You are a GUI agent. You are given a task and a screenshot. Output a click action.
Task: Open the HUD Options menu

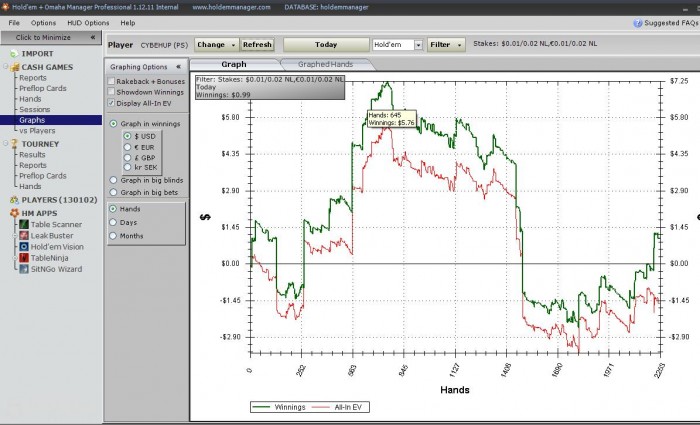coord(88,23)
